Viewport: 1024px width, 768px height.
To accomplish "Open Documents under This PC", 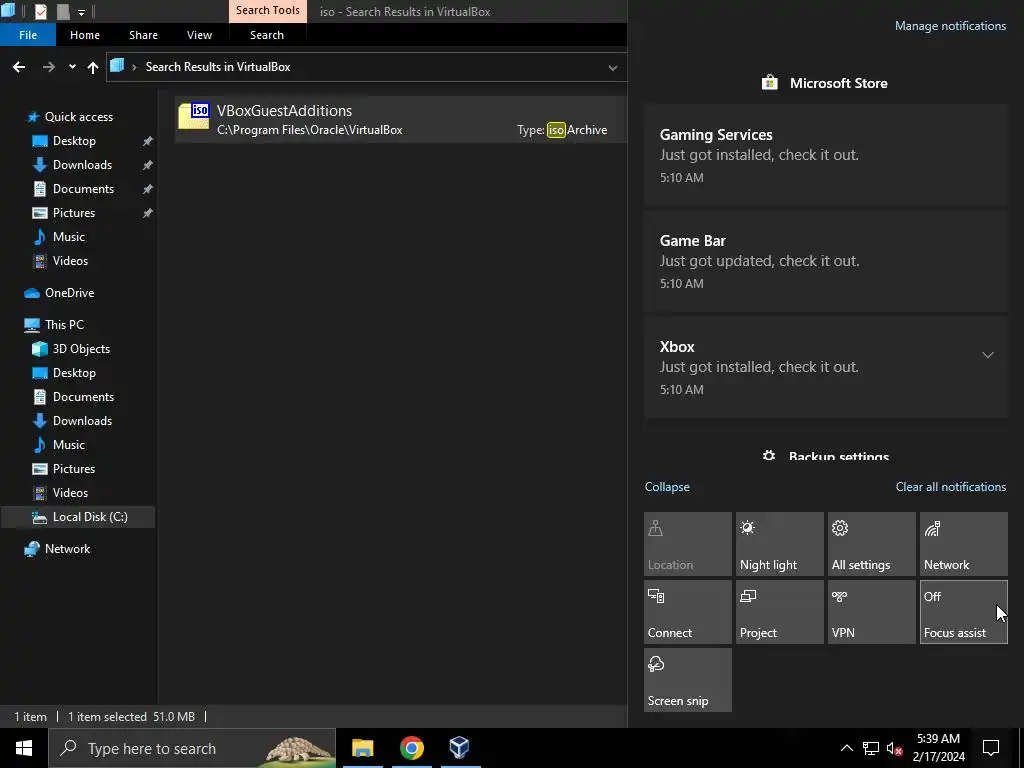I will (x=83, y=397).
